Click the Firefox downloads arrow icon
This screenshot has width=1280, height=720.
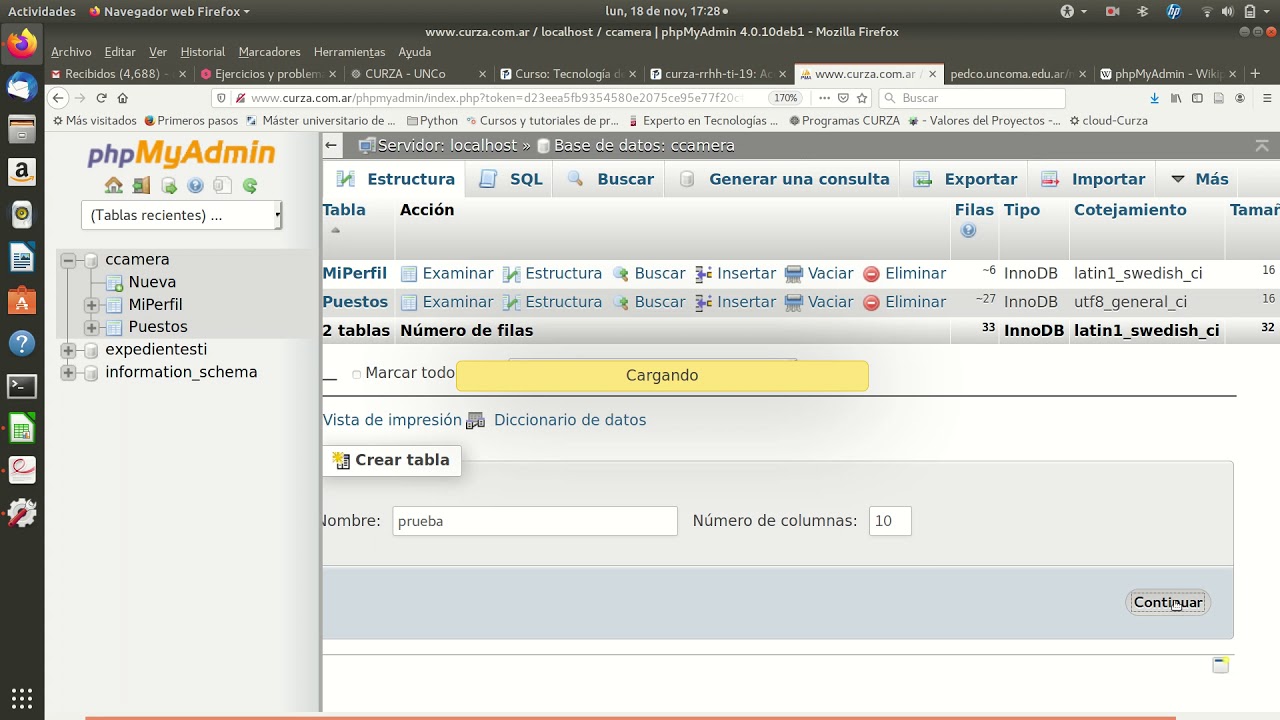tap(1154, 98)
